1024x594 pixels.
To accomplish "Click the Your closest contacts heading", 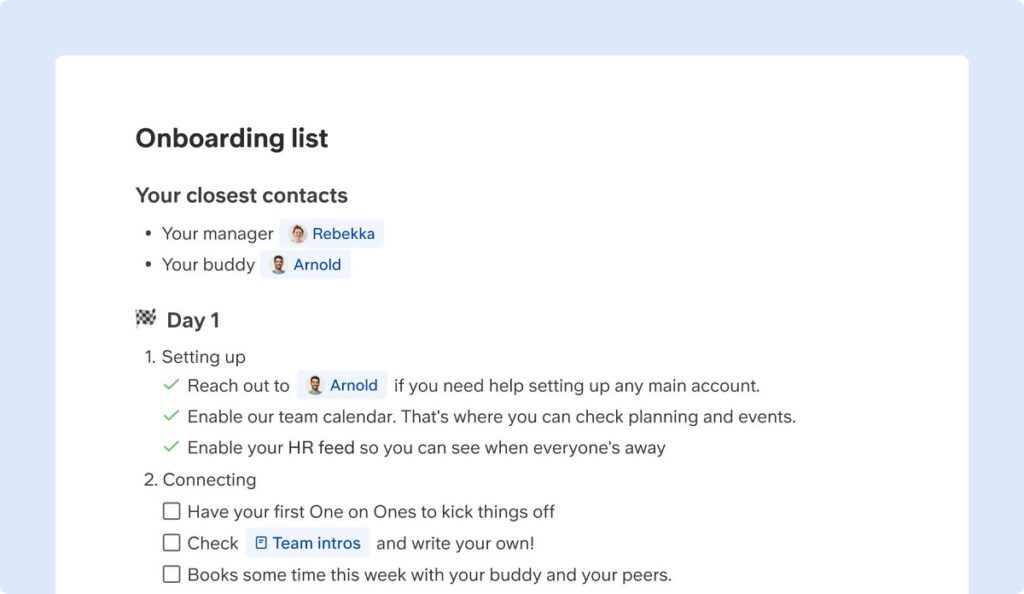I will 242,195.
